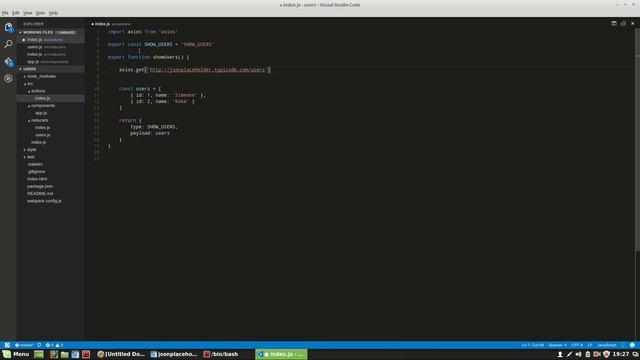Image resolution: width=640 pixels, height=360 pixels.
Task: Select app.js in working files list
Action: point(51,62)
